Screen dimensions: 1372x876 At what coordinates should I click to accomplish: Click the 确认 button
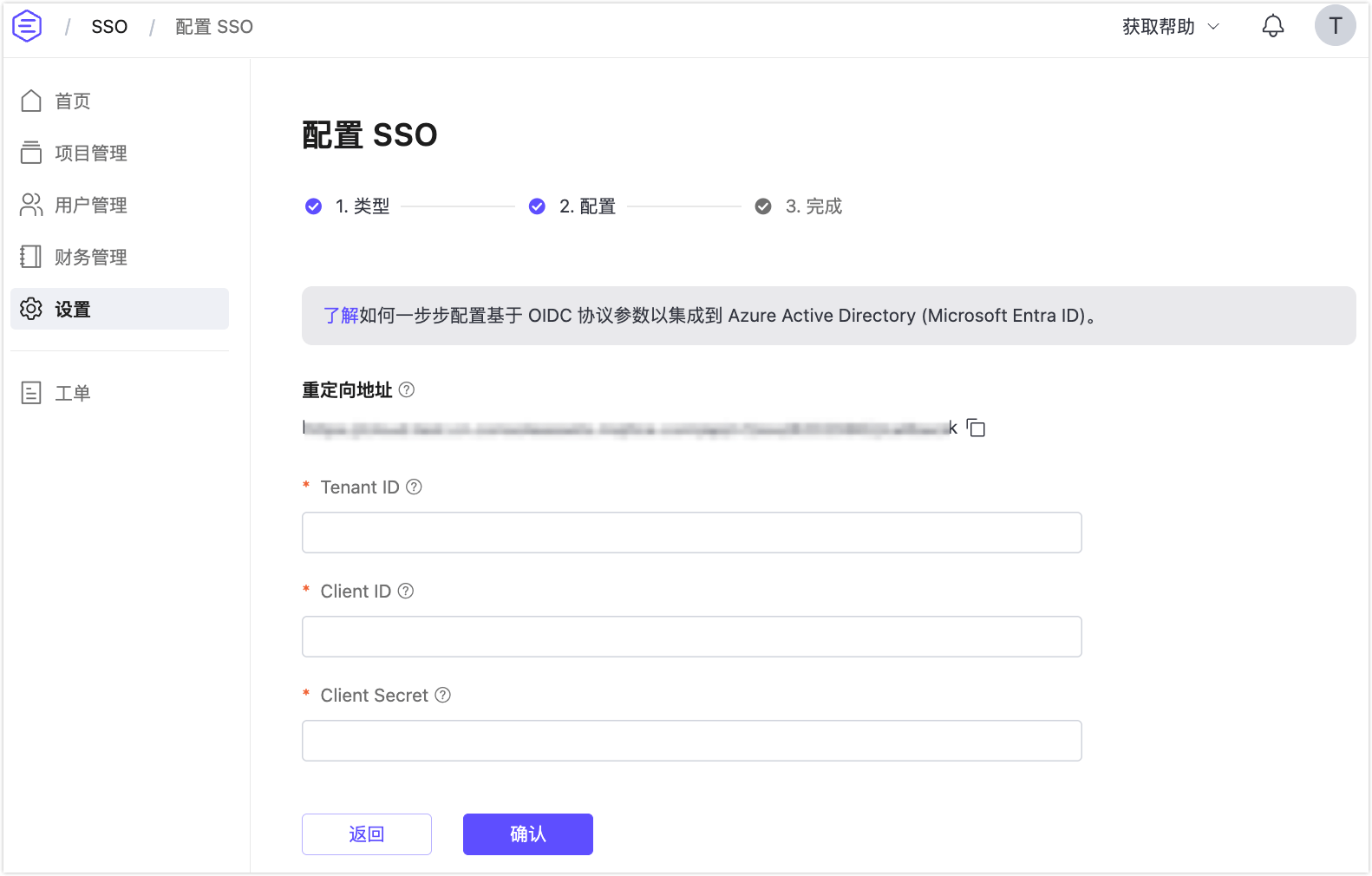[x=528, y=834]
